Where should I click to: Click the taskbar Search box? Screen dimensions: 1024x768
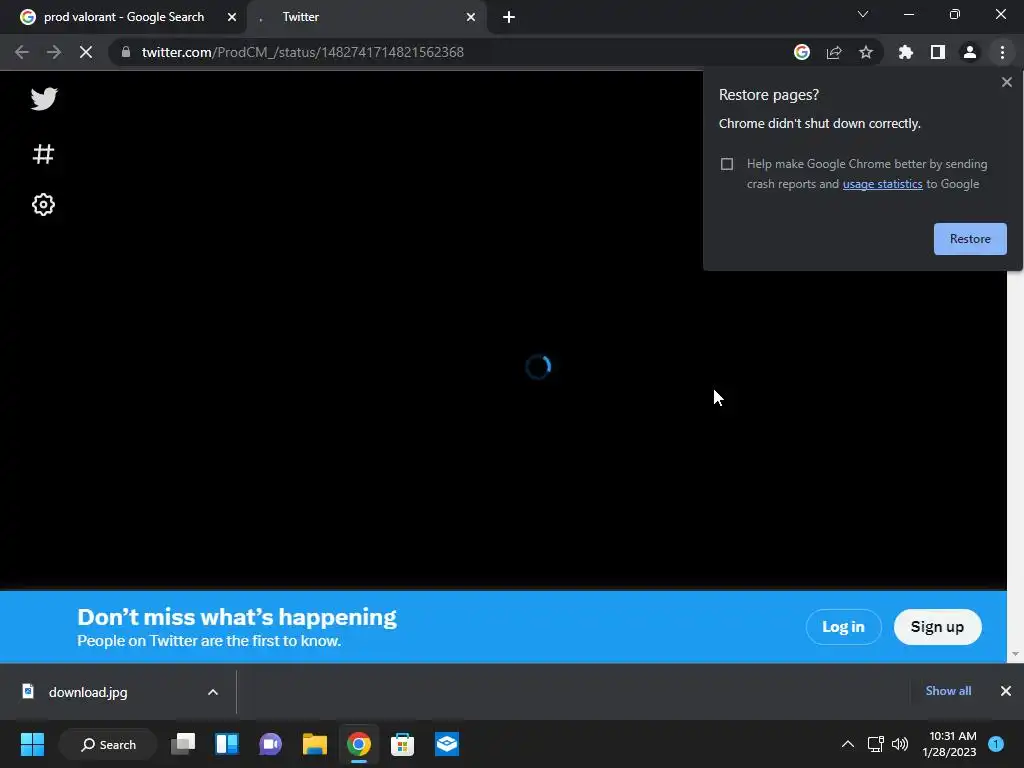[x=108, y=744]
